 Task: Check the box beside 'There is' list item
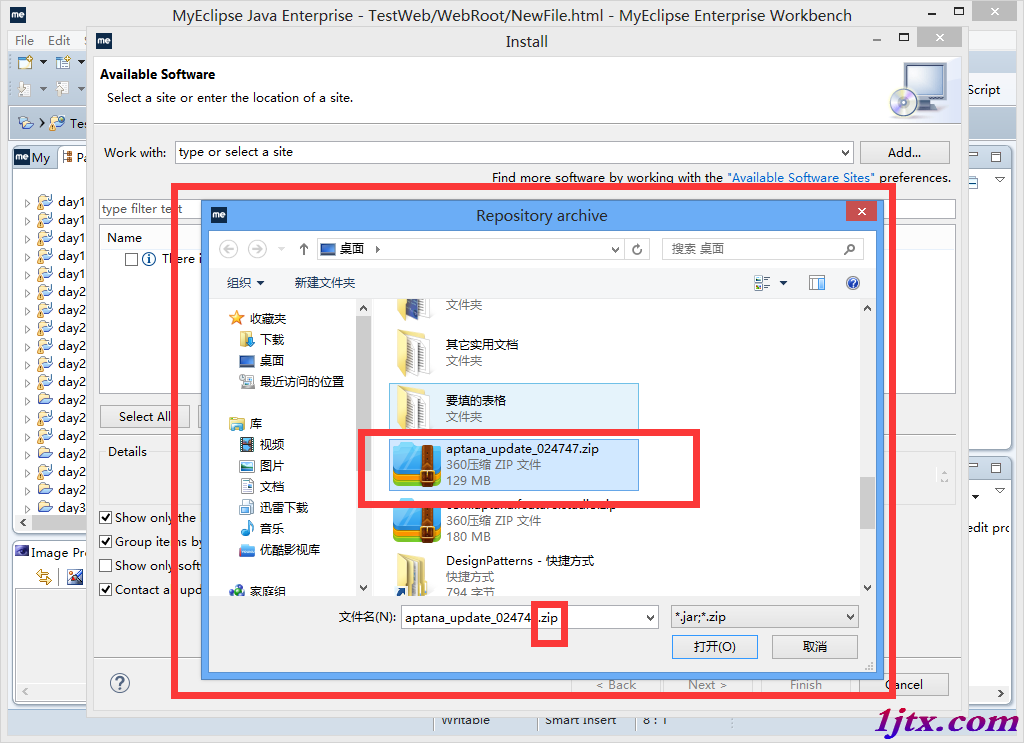click(131, 259)
